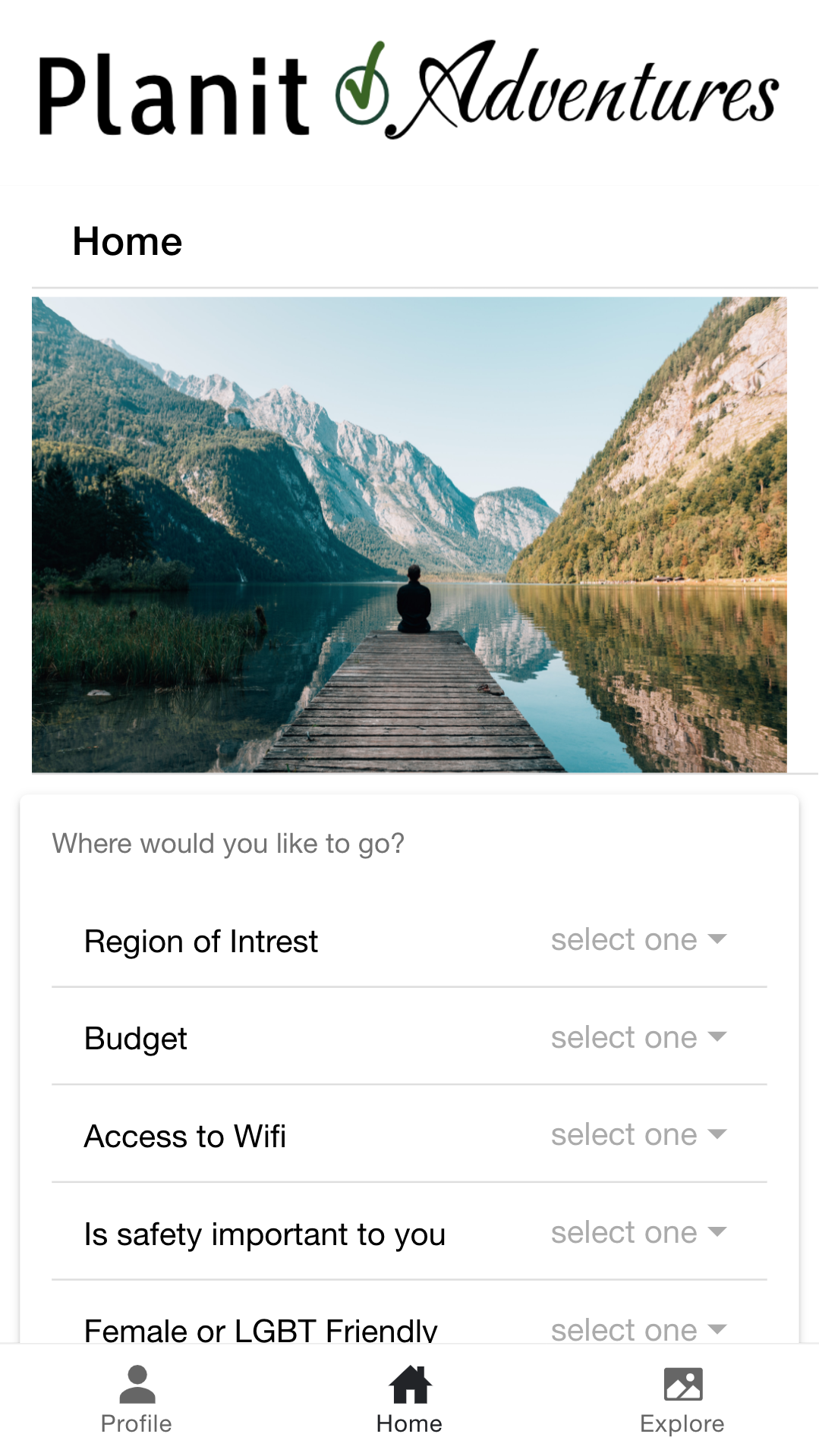This screenshot has width=819, height=1456.
Task: Expand the Budget select one dropdown
Action: pyautogui.click(x=637, y=1037)
